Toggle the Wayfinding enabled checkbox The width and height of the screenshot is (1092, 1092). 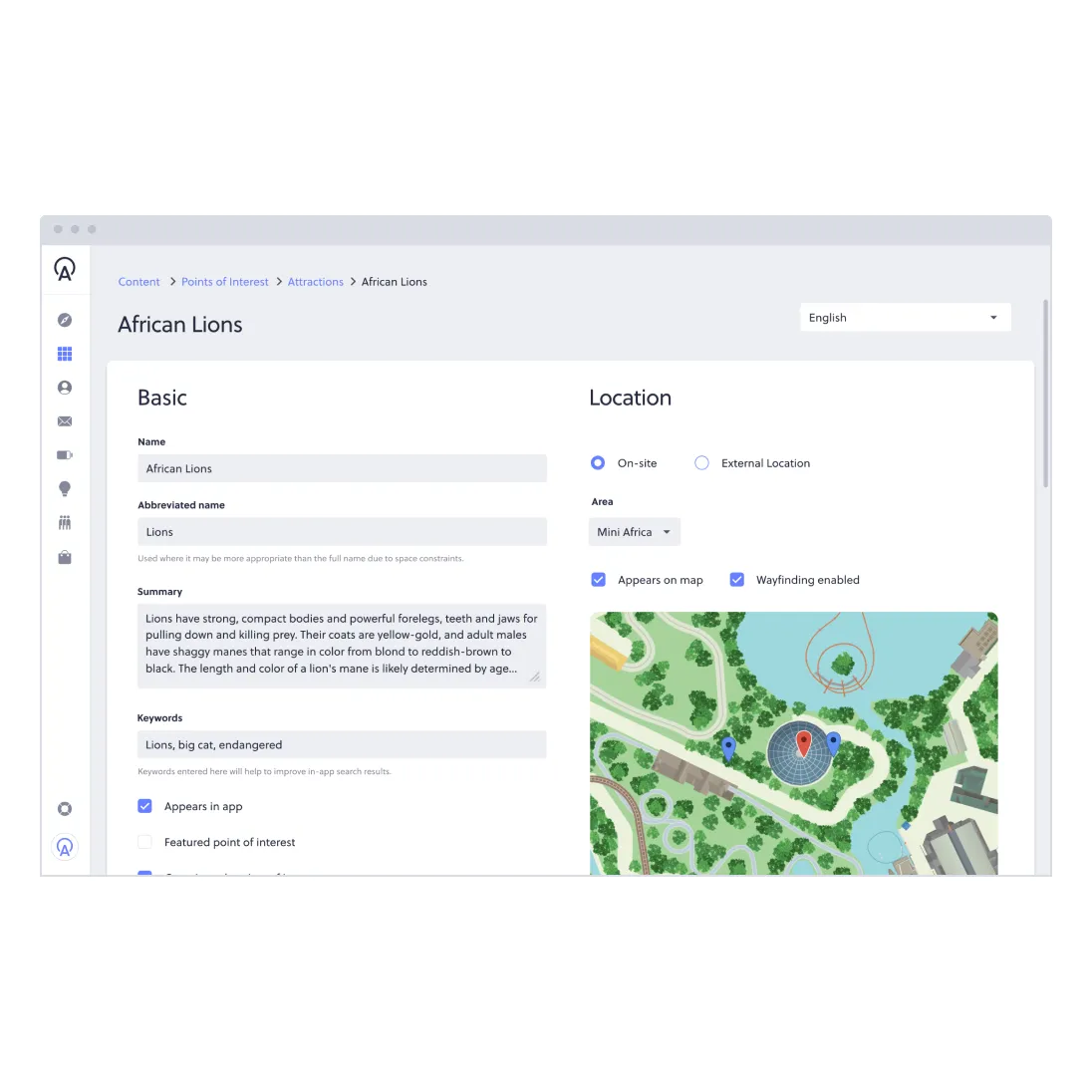coord(737,580)
